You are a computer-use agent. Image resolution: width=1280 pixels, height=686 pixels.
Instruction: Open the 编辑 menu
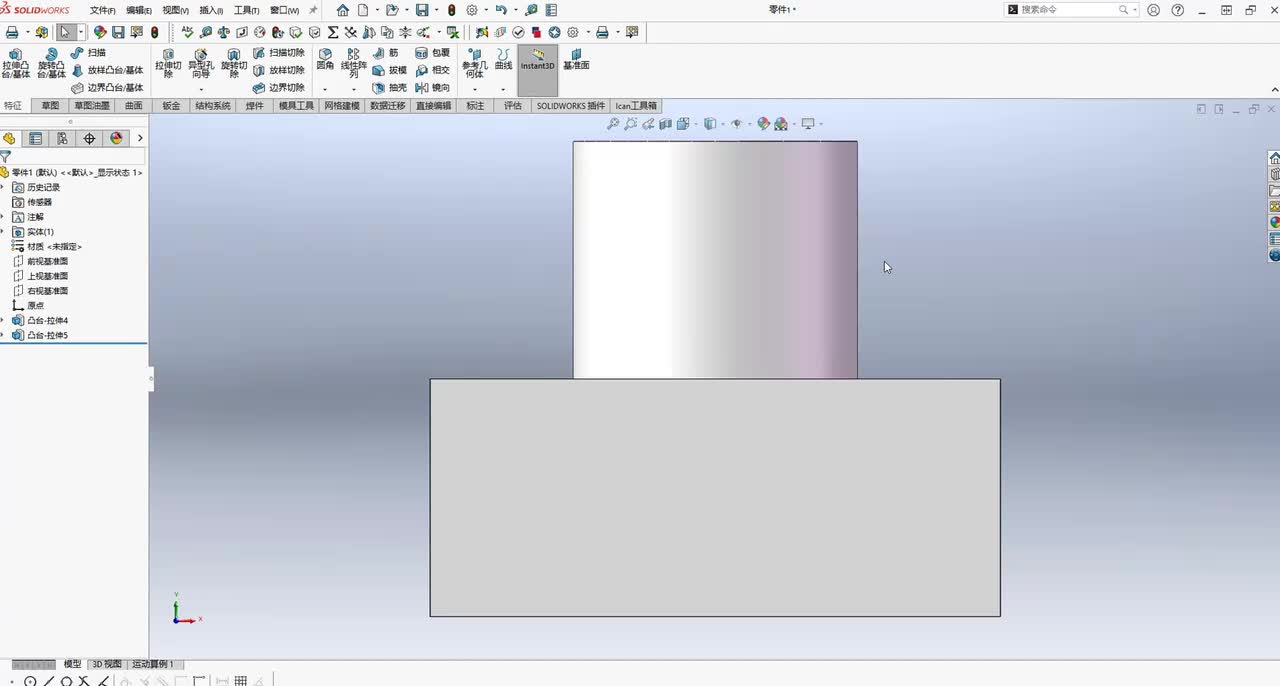(x=138, y=10)
